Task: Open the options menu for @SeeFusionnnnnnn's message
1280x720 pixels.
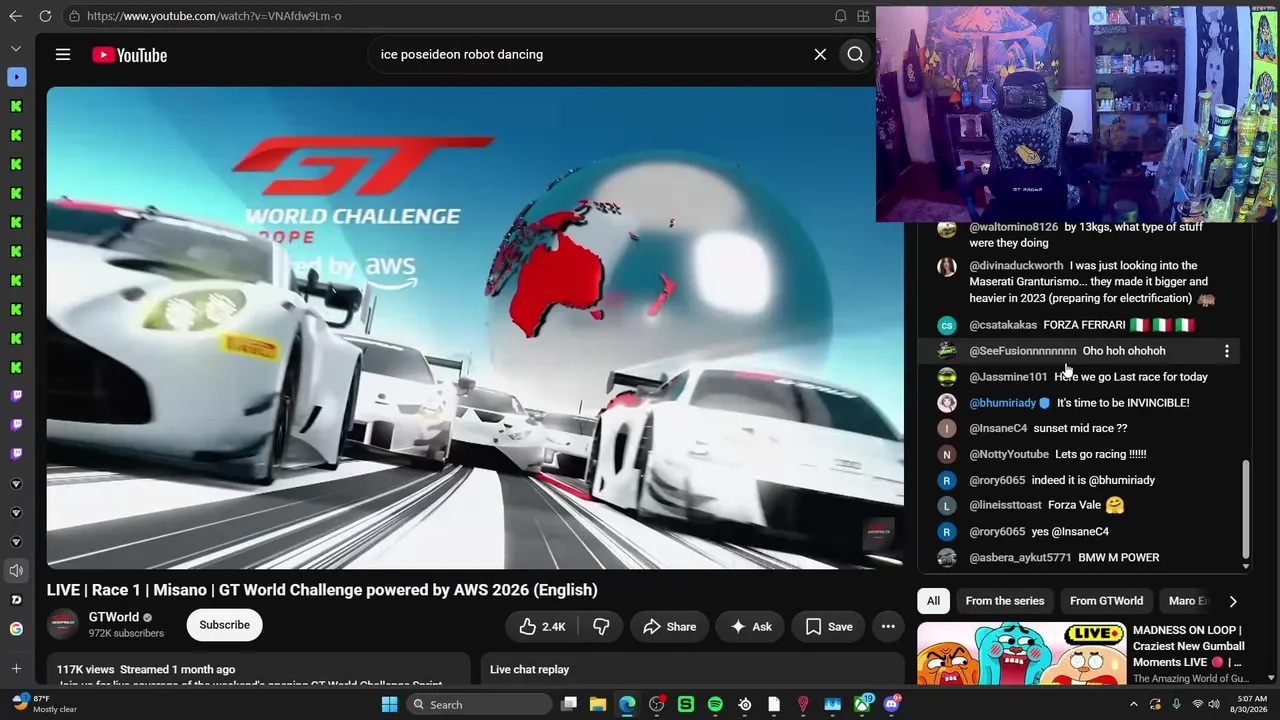Action: [1227, 351]
